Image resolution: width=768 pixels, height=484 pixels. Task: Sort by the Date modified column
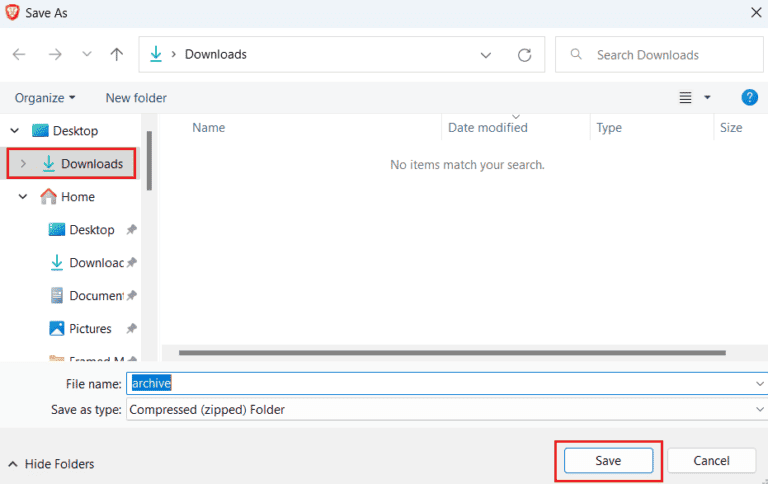488,128
